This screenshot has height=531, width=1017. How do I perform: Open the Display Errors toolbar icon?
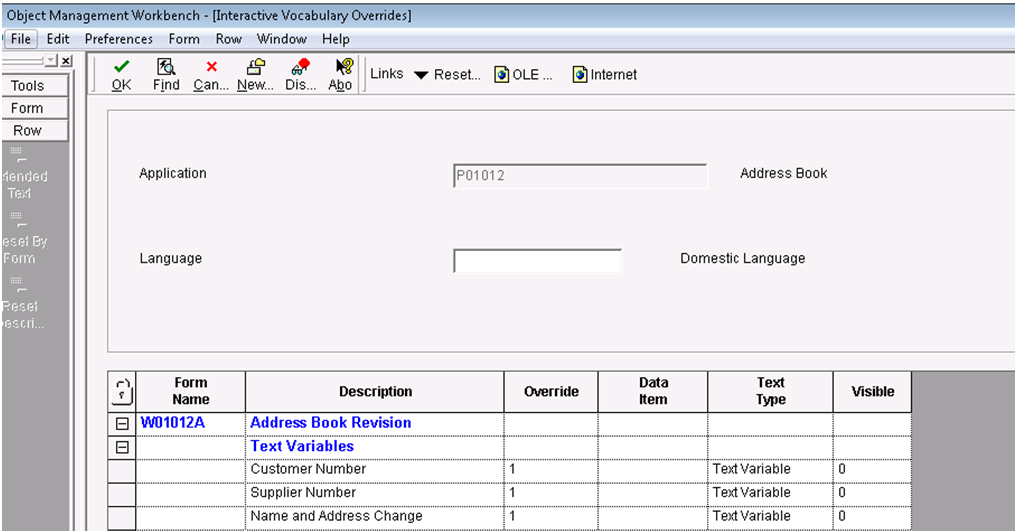(x=300, y=67)
